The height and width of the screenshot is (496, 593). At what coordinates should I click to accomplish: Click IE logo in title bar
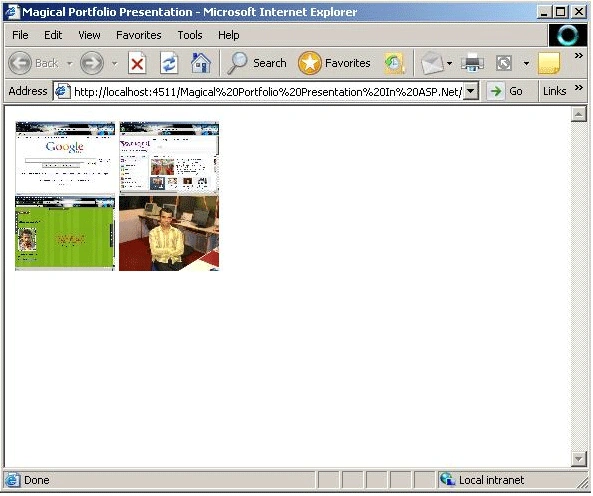coord(12,12)
